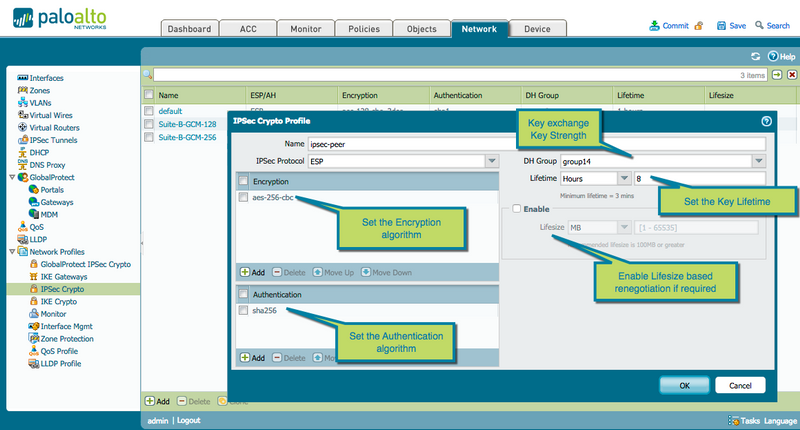Screen dimensions: 800x430
Task: Click the Tasks icon in footer
Action: pos(733,421)
